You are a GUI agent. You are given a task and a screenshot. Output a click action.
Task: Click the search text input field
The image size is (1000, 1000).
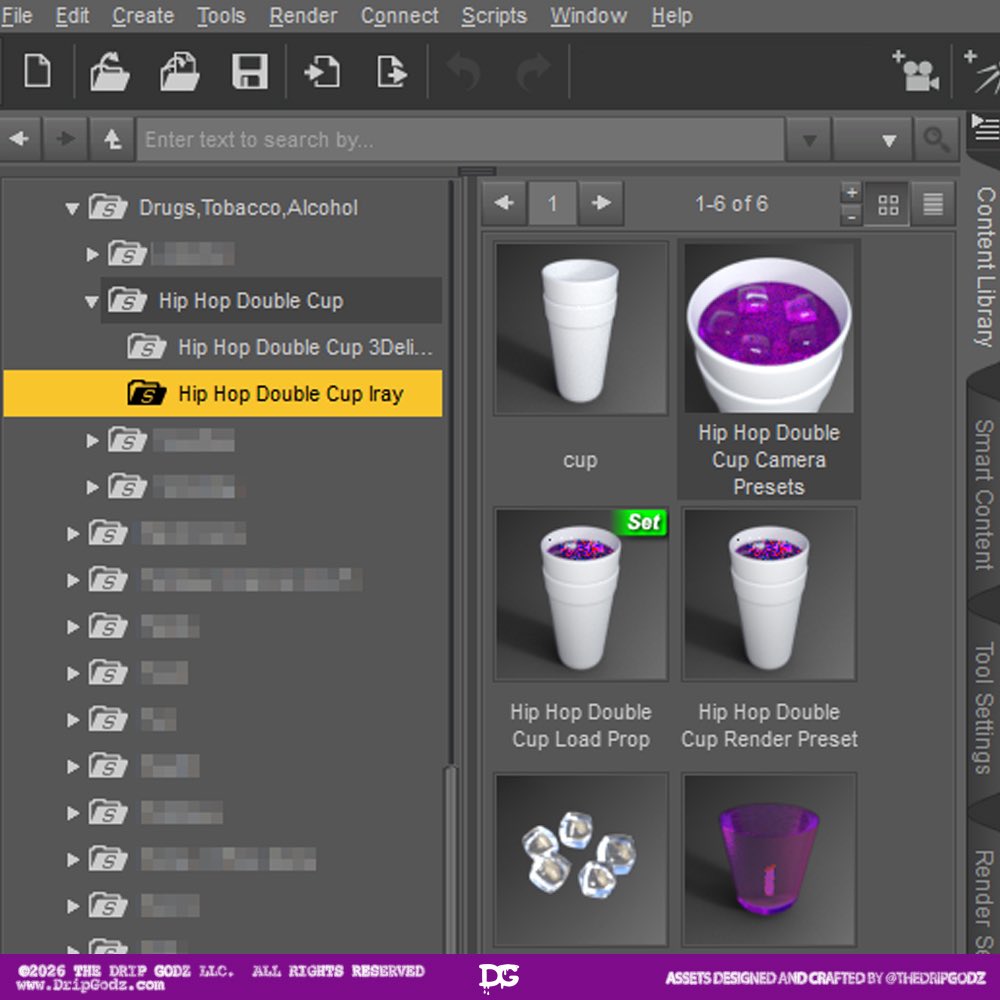(460, 139)
